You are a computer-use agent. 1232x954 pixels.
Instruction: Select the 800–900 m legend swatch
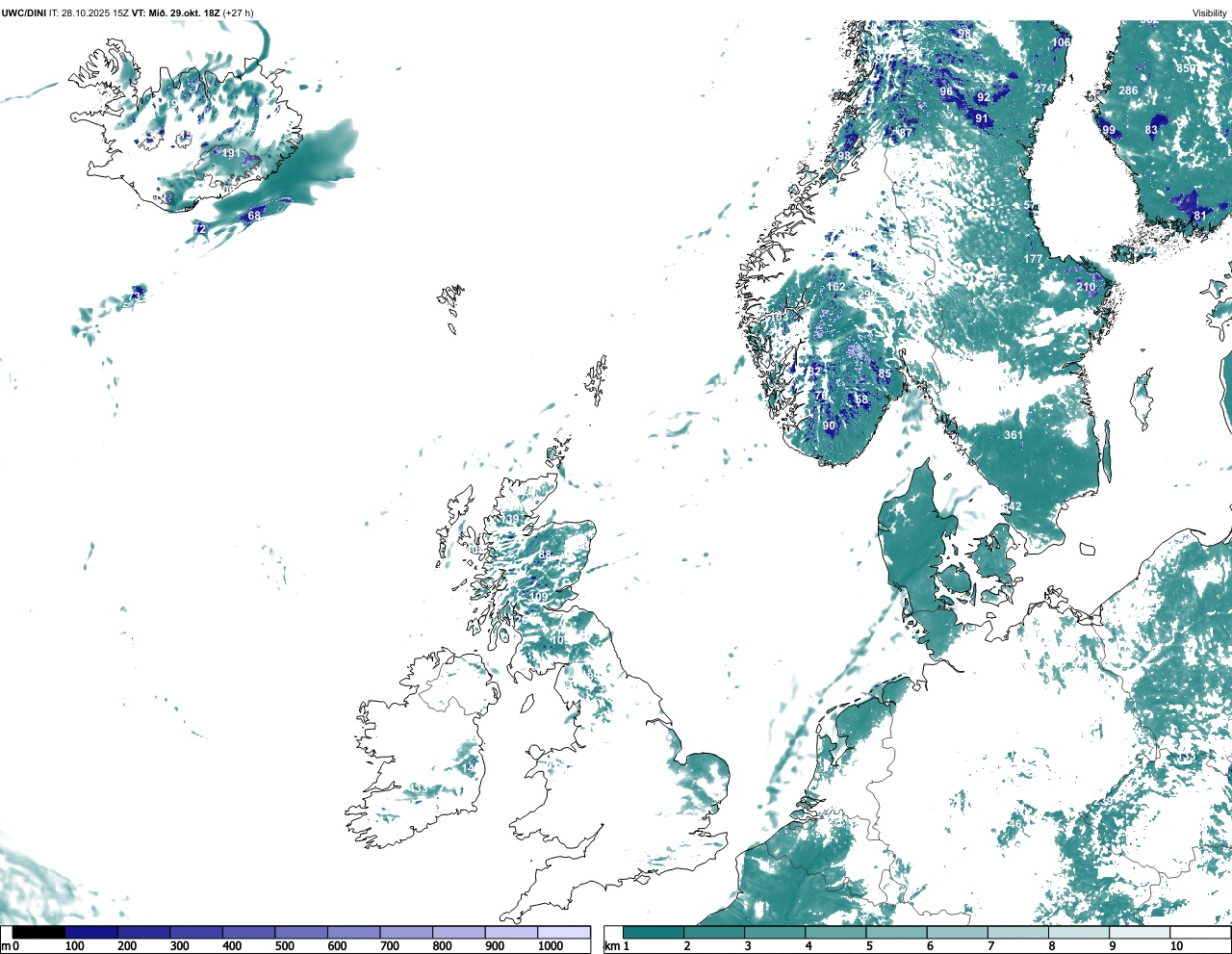click(458, 932)
